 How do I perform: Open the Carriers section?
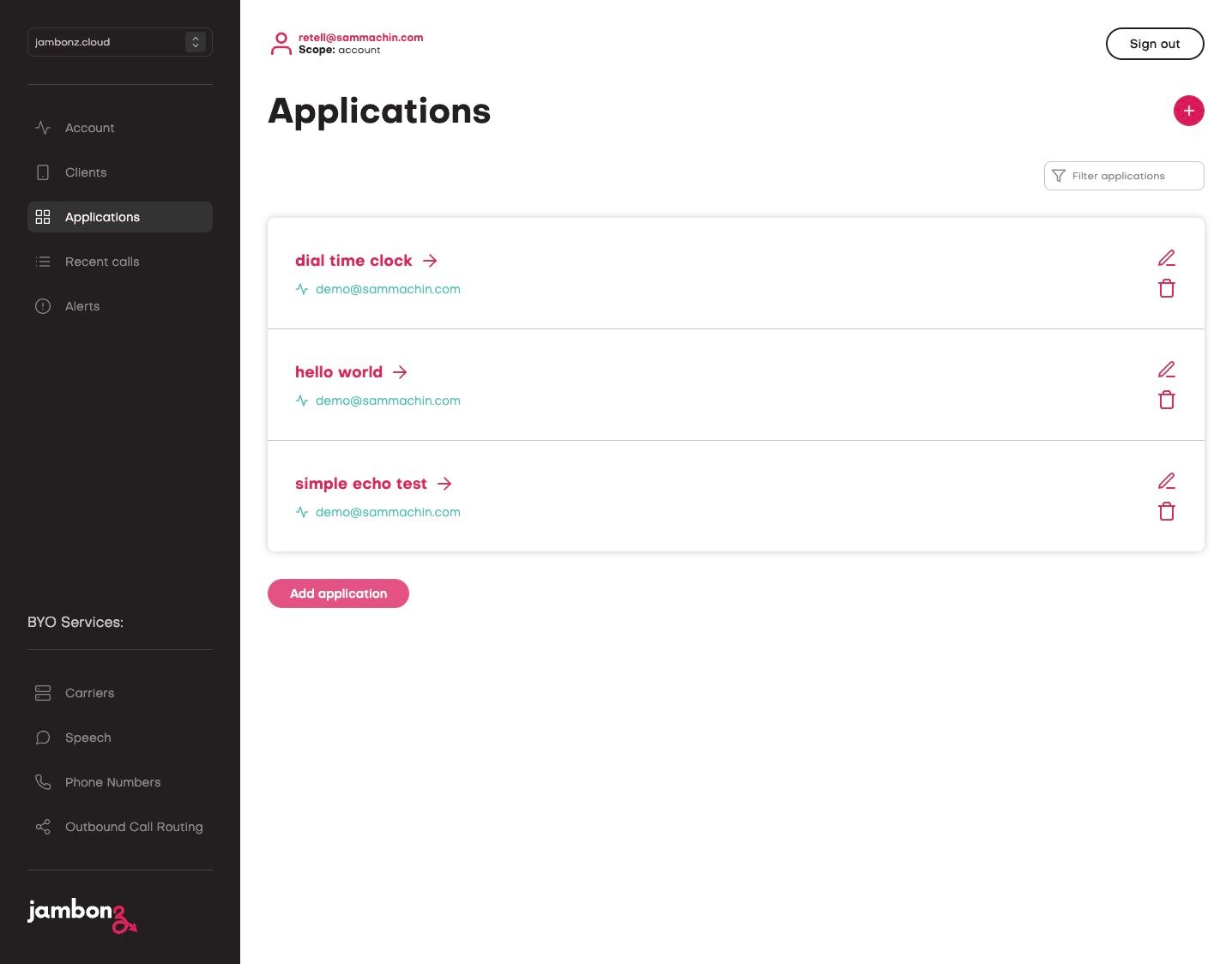click(89, 693)
